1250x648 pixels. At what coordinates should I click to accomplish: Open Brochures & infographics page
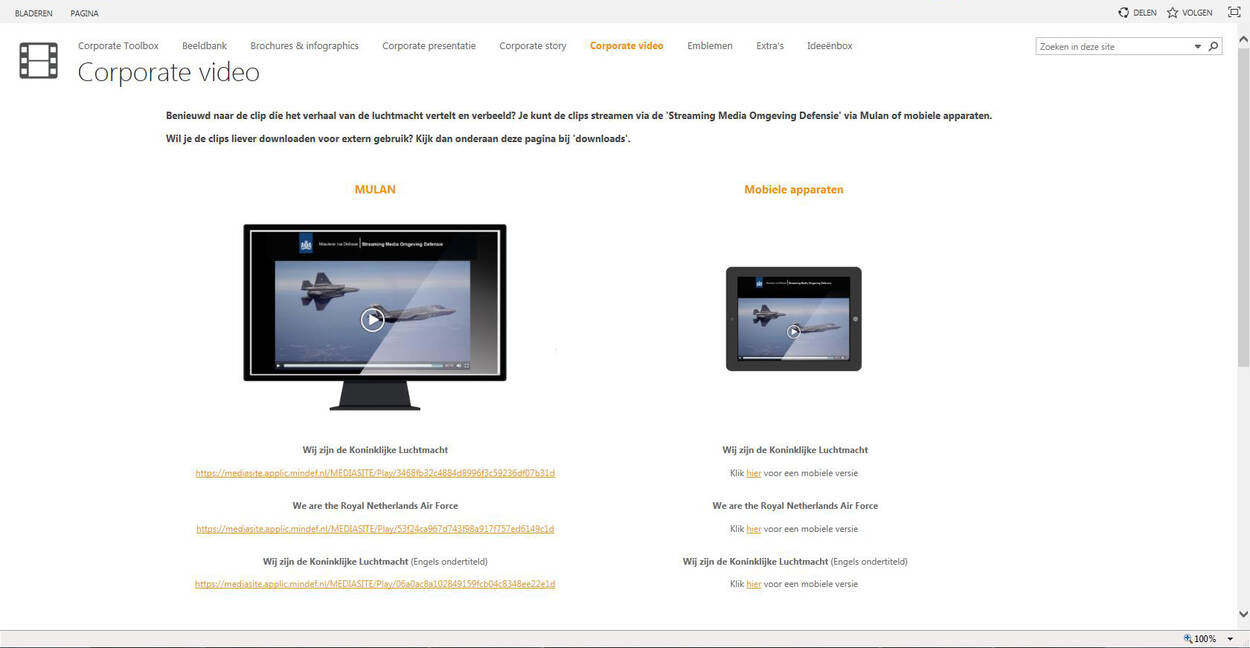click(304, 46)
